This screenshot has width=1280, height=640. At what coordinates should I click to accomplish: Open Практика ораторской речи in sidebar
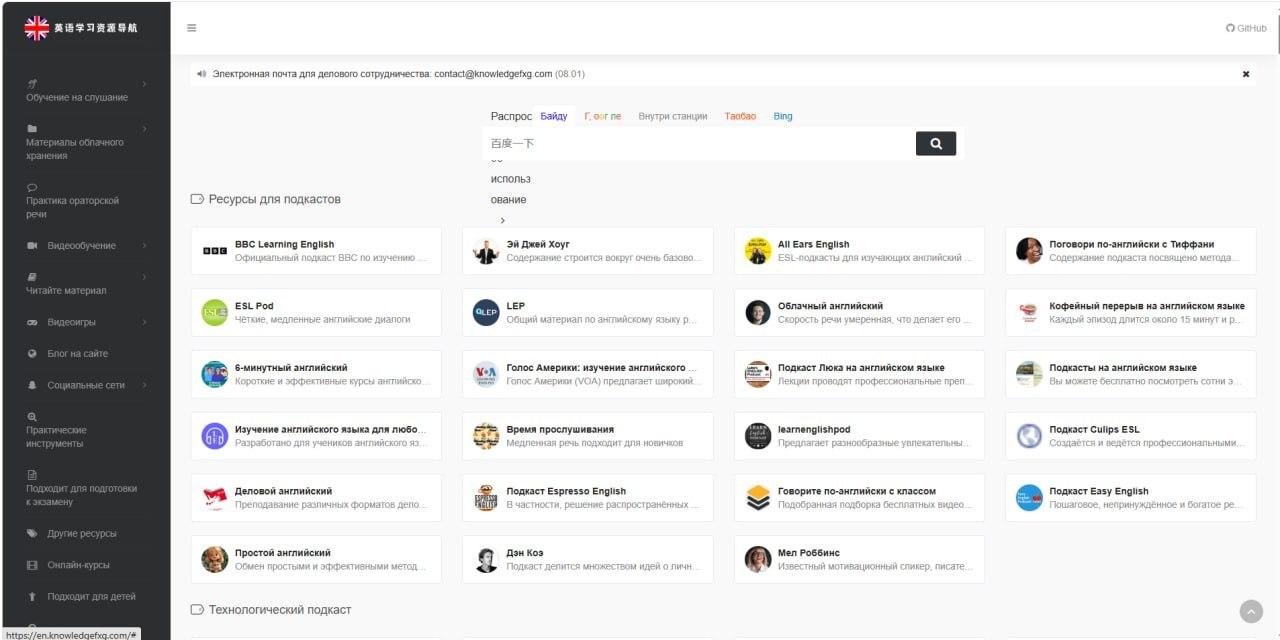click(72, 207)
